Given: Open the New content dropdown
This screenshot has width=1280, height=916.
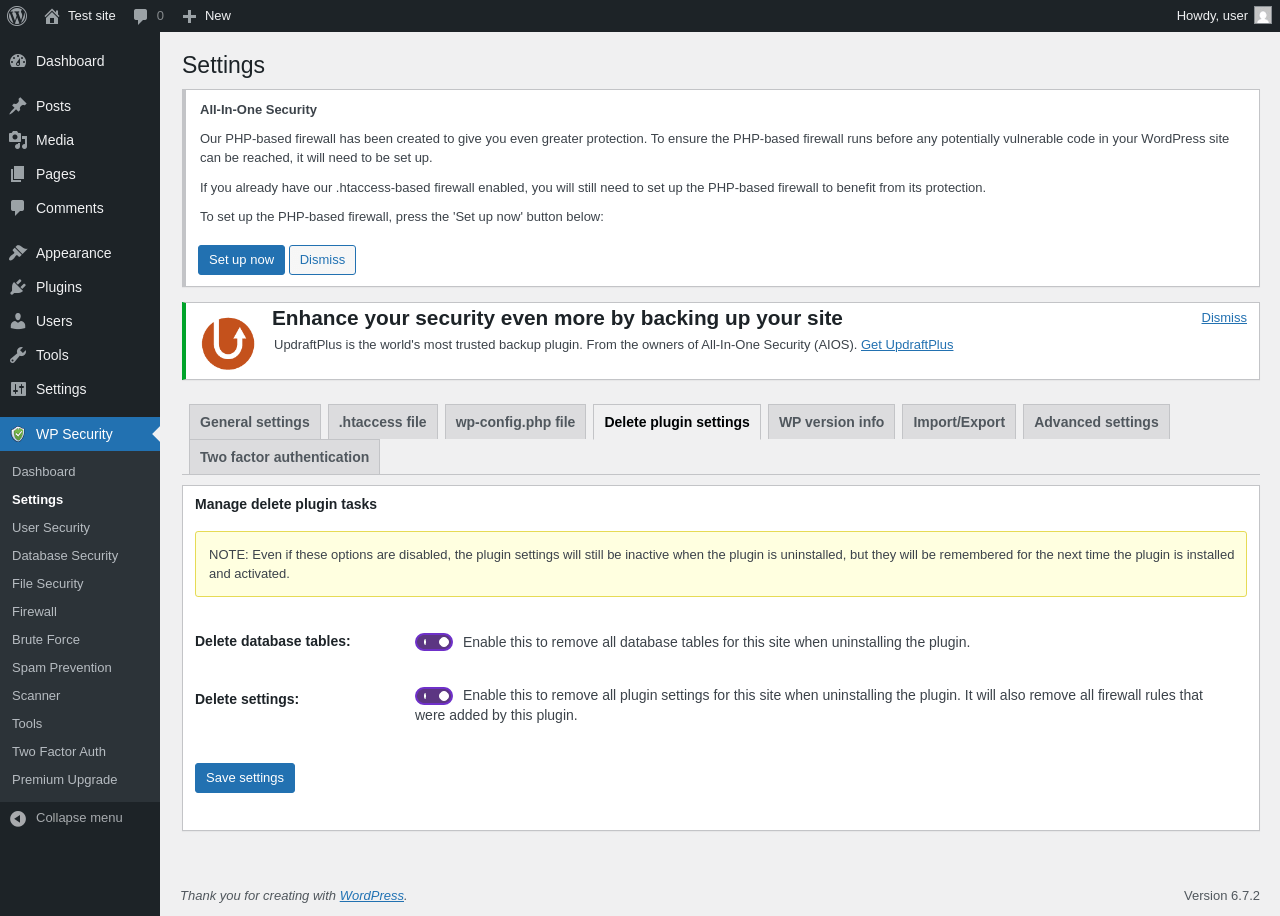Looking at the screenshot, I should (x=207, y=16).
